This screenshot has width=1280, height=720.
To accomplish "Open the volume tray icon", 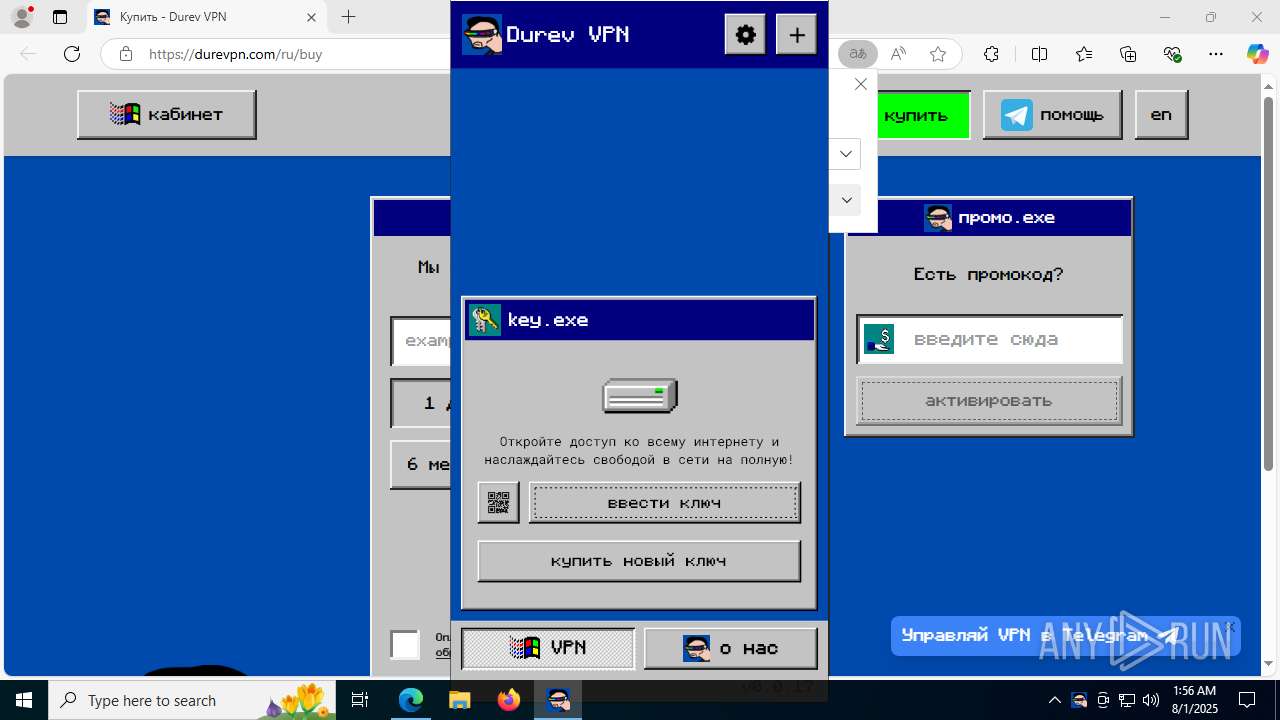I will click(1151, 700).
